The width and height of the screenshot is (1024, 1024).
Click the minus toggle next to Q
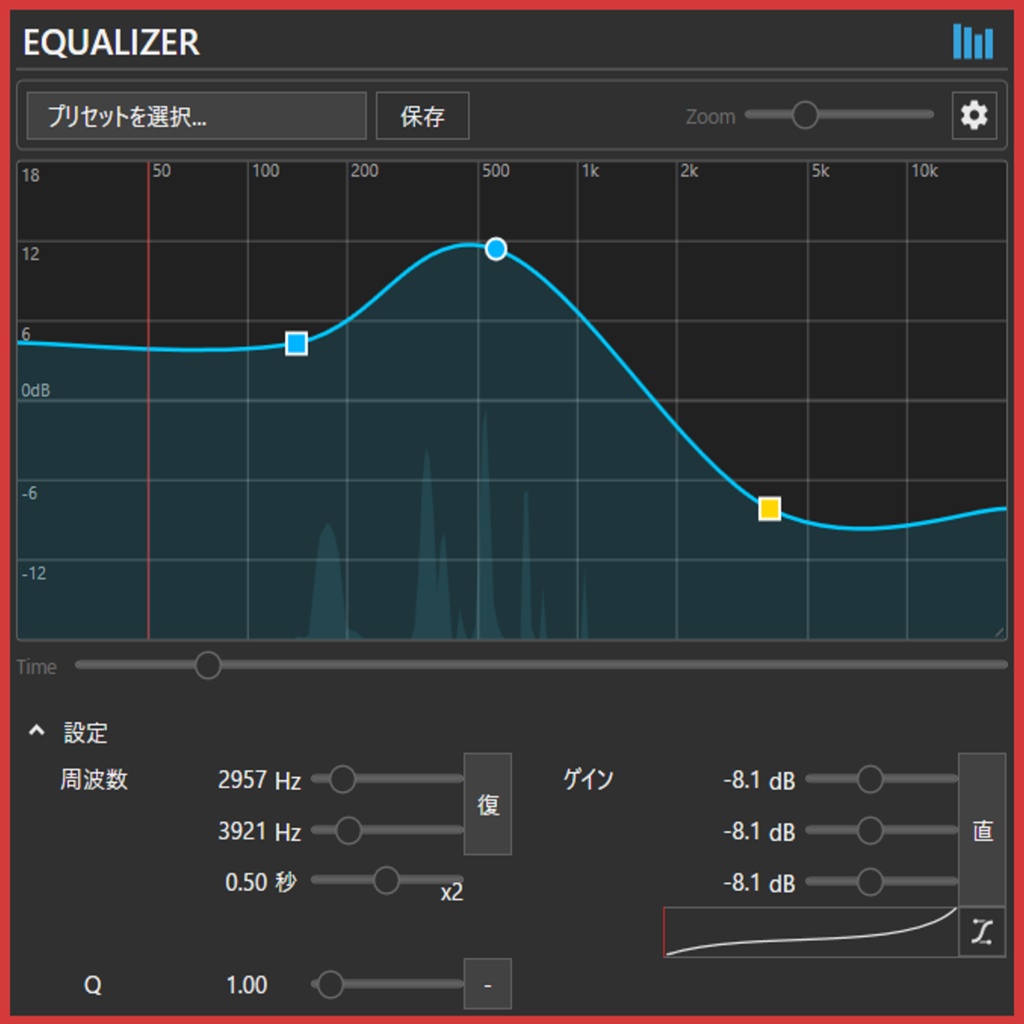coord(487,984)
